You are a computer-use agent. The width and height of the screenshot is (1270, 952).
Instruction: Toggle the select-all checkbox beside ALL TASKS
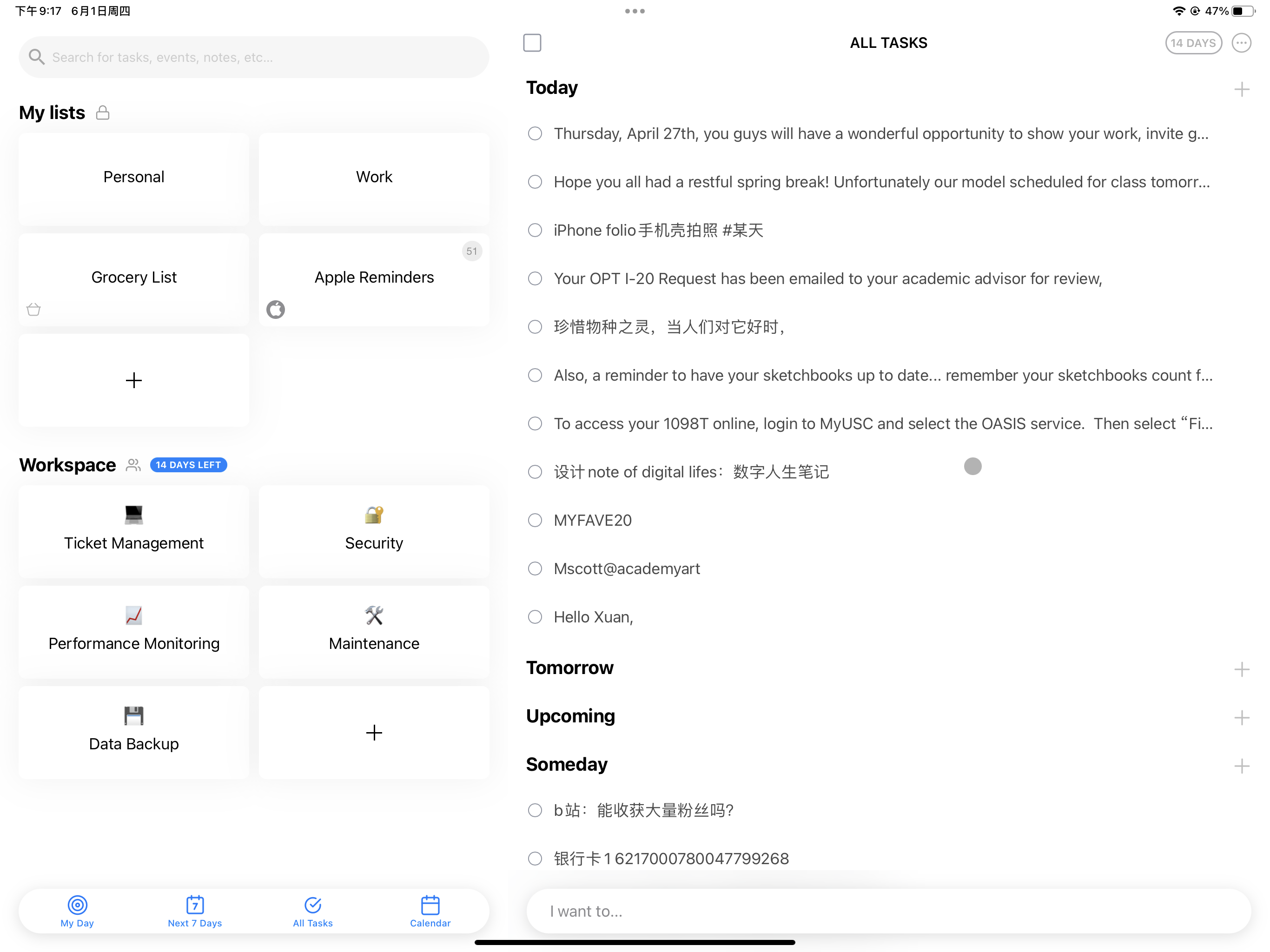coord(532,43)
